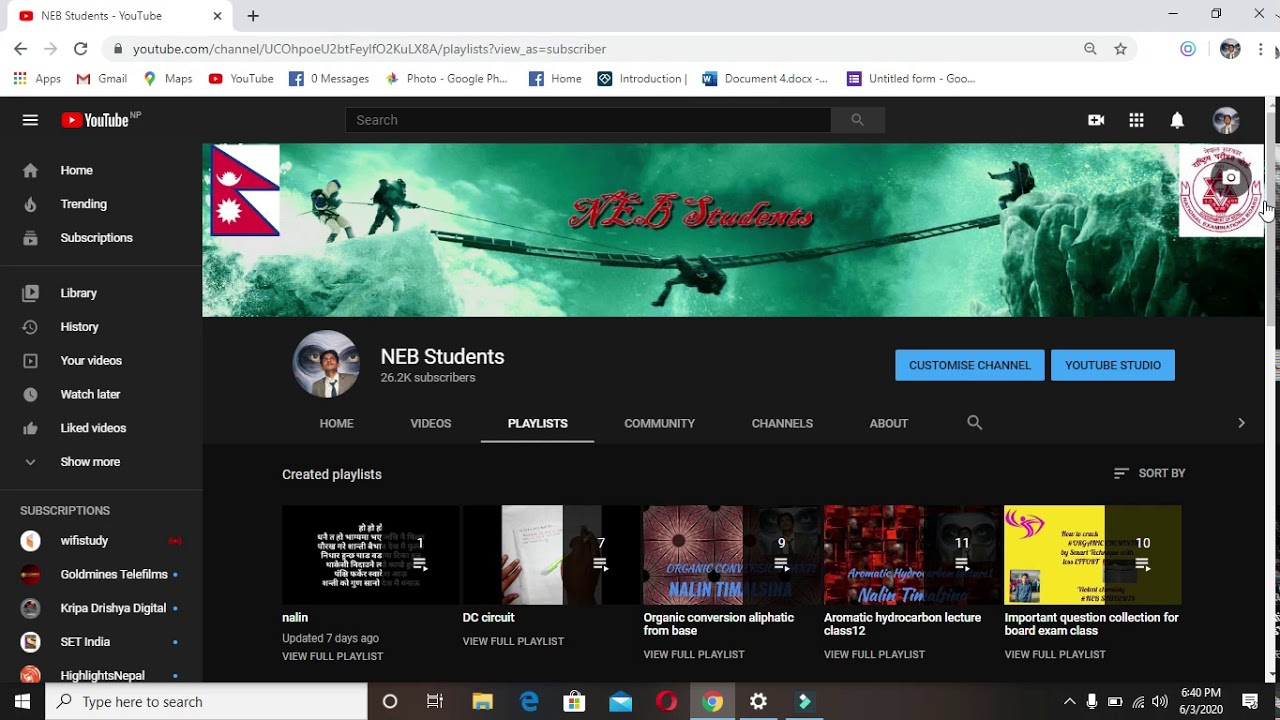Open the create video camera icon
The height and width of the screenshot is (720, 1280).
[x=1096, y=120]
